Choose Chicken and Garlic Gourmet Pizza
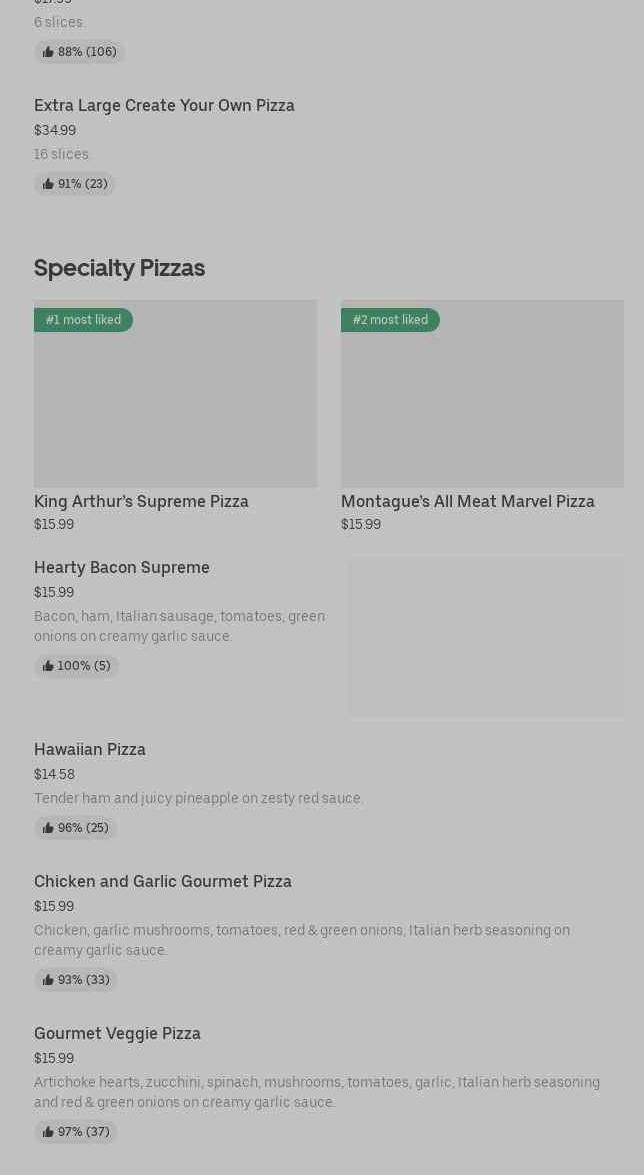Viewport: 644px width, 1175px height. [x=163, y=881]
